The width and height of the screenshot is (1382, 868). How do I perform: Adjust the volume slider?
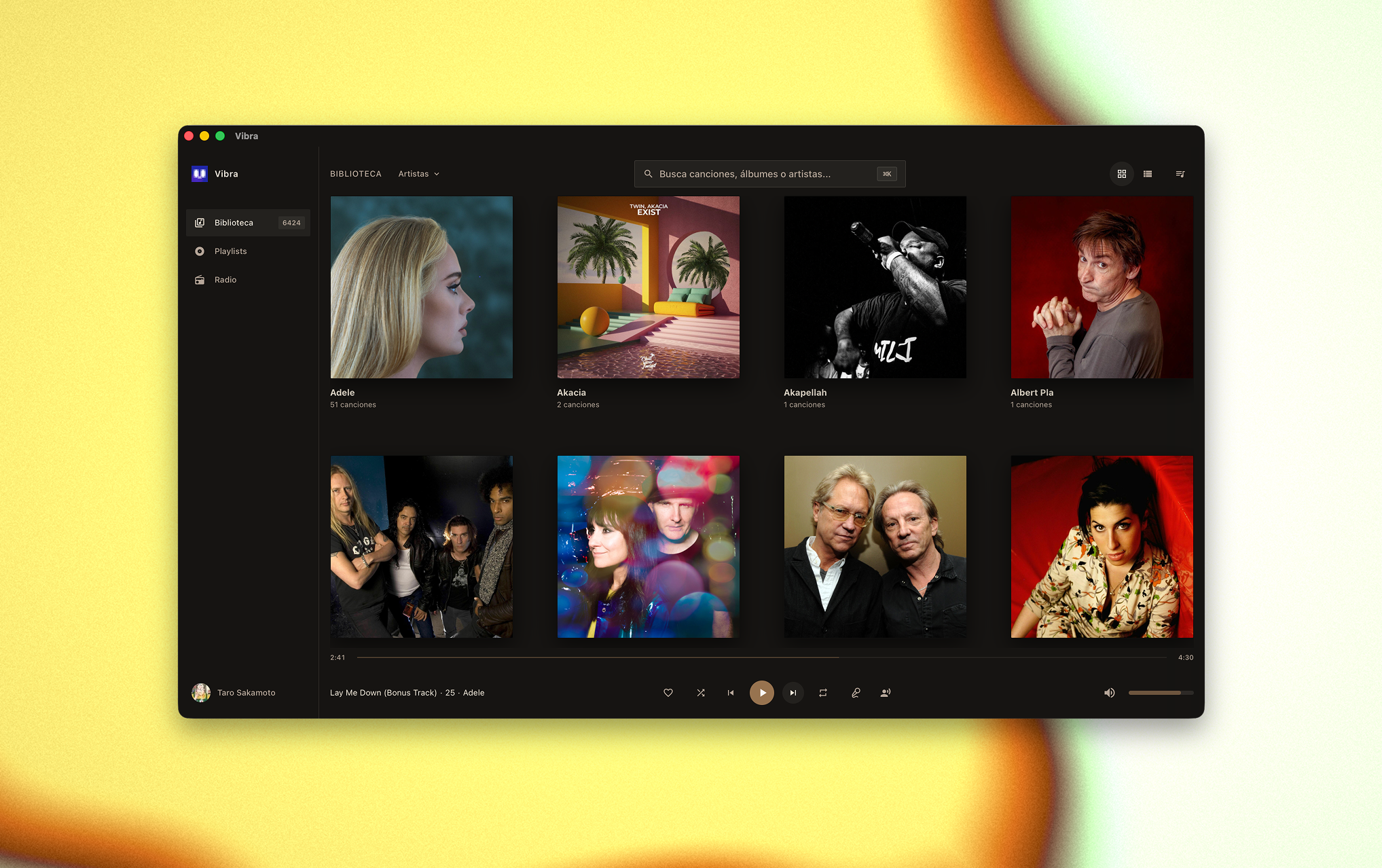coord(1161,693)
